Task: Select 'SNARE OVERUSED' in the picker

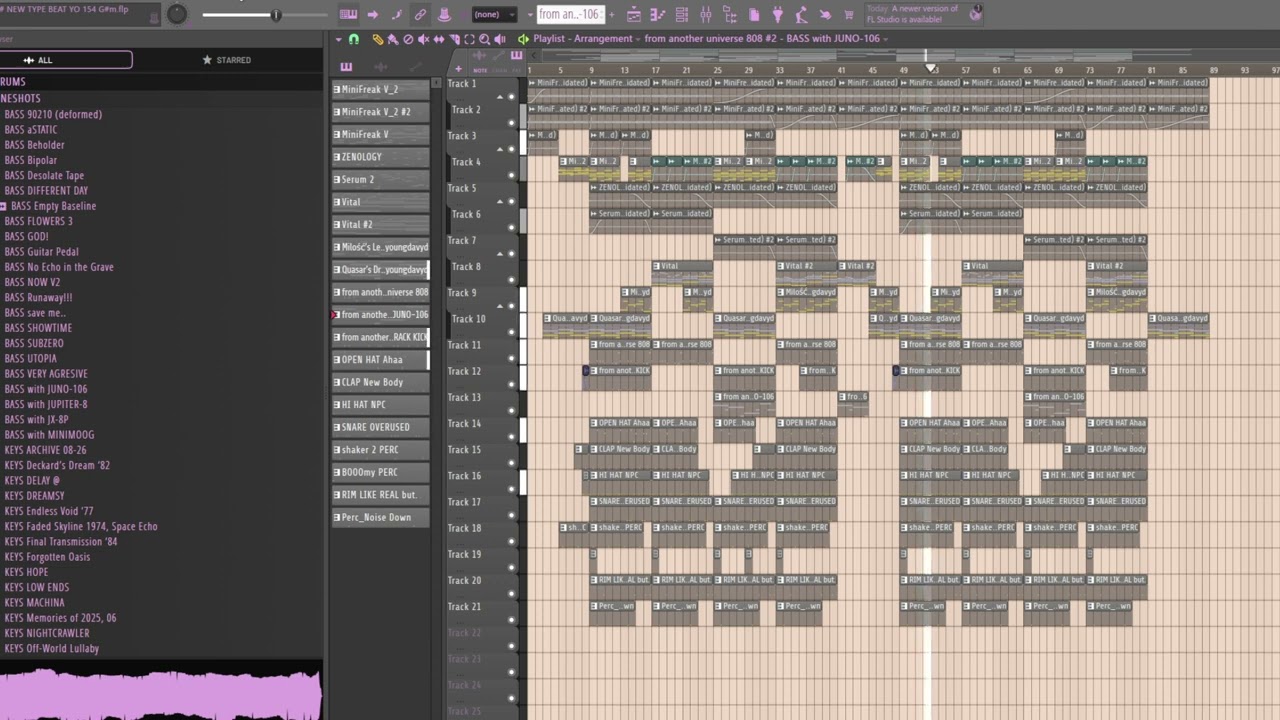Action: [381, 427]
